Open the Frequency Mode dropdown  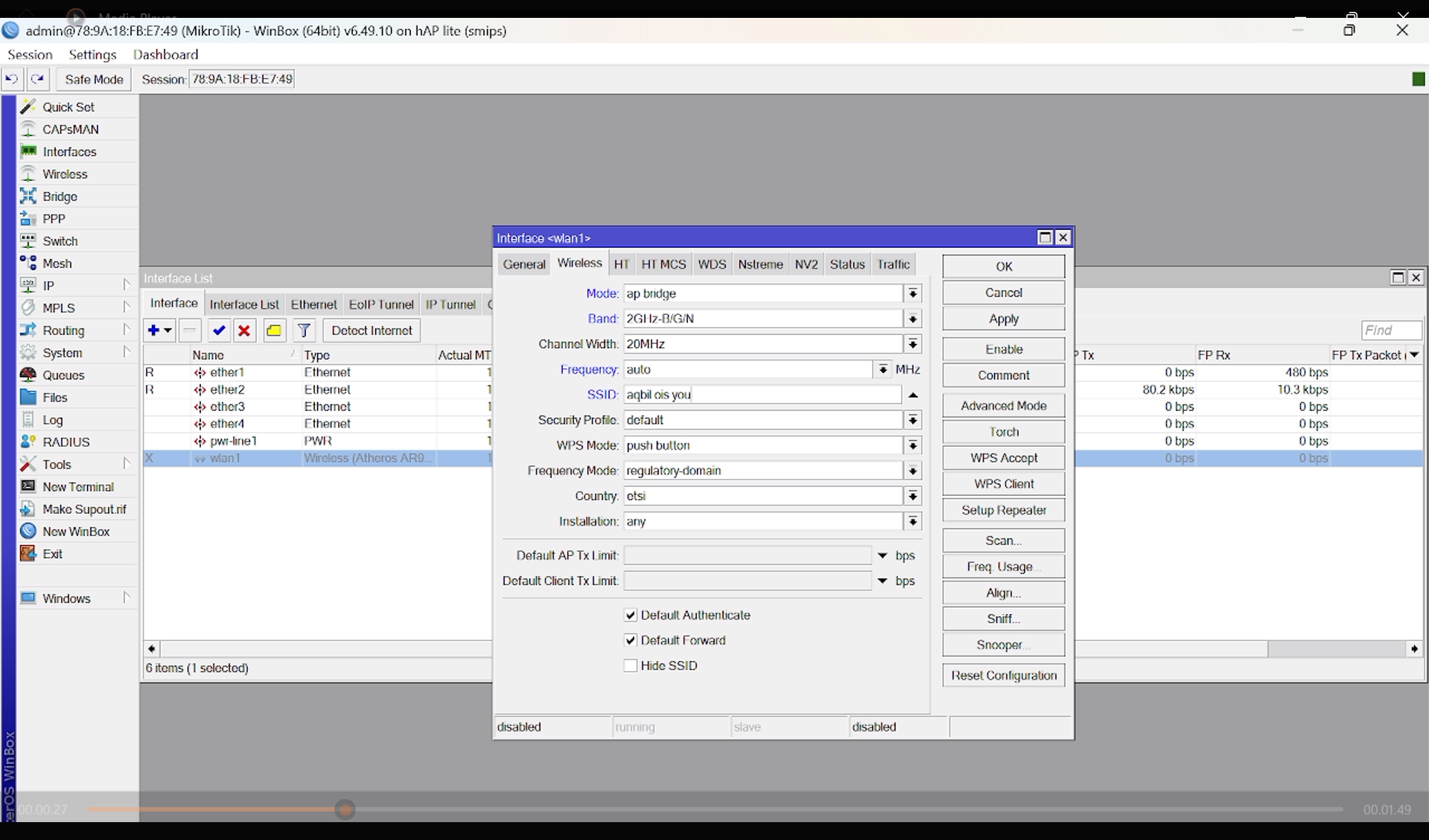coord(913,471)
